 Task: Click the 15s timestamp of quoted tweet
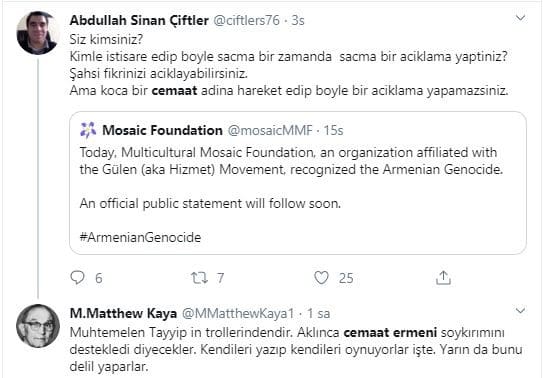click(x=333, y=130)
